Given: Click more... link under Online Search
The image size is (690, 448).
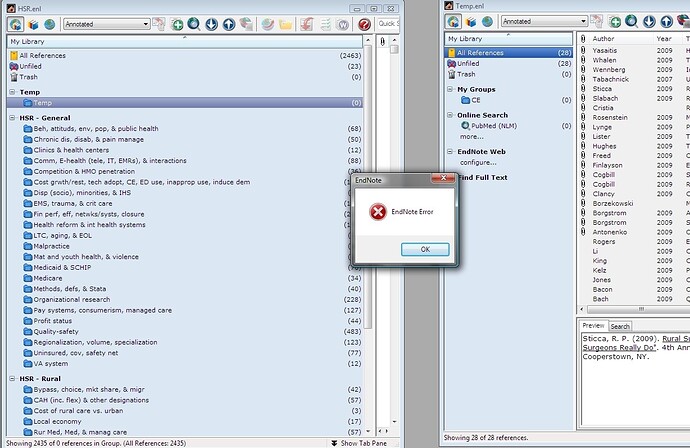Looking at the screenshot, I should pyautogui.click(x=472, y=137).
